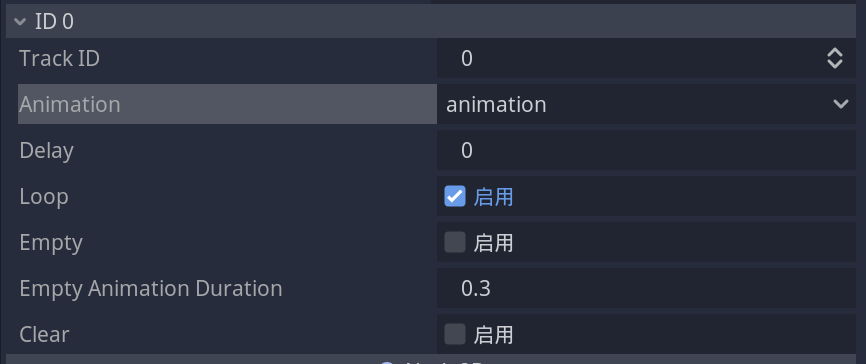Image resolution: width=866 pixels, height=364 pixels.
Task: Collapse the ID 0 section chevron
Action: pyautogui.click(x=20, y=22)
